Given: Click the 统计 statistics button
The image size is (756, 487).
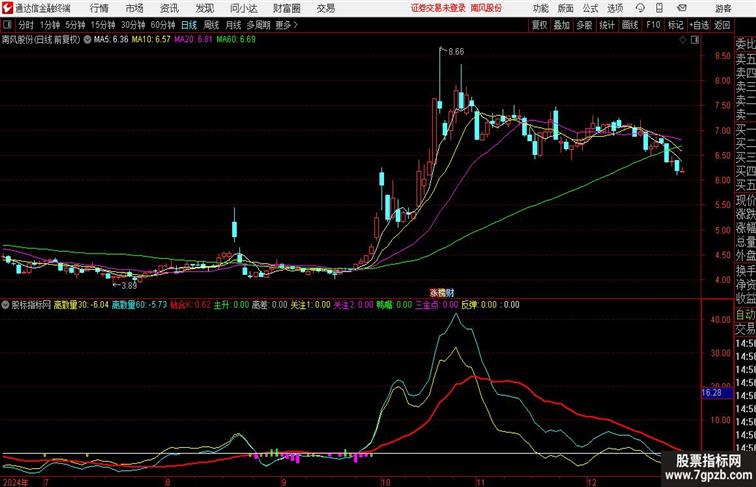Looking at the screenshot, I should [x=607, y=25].
